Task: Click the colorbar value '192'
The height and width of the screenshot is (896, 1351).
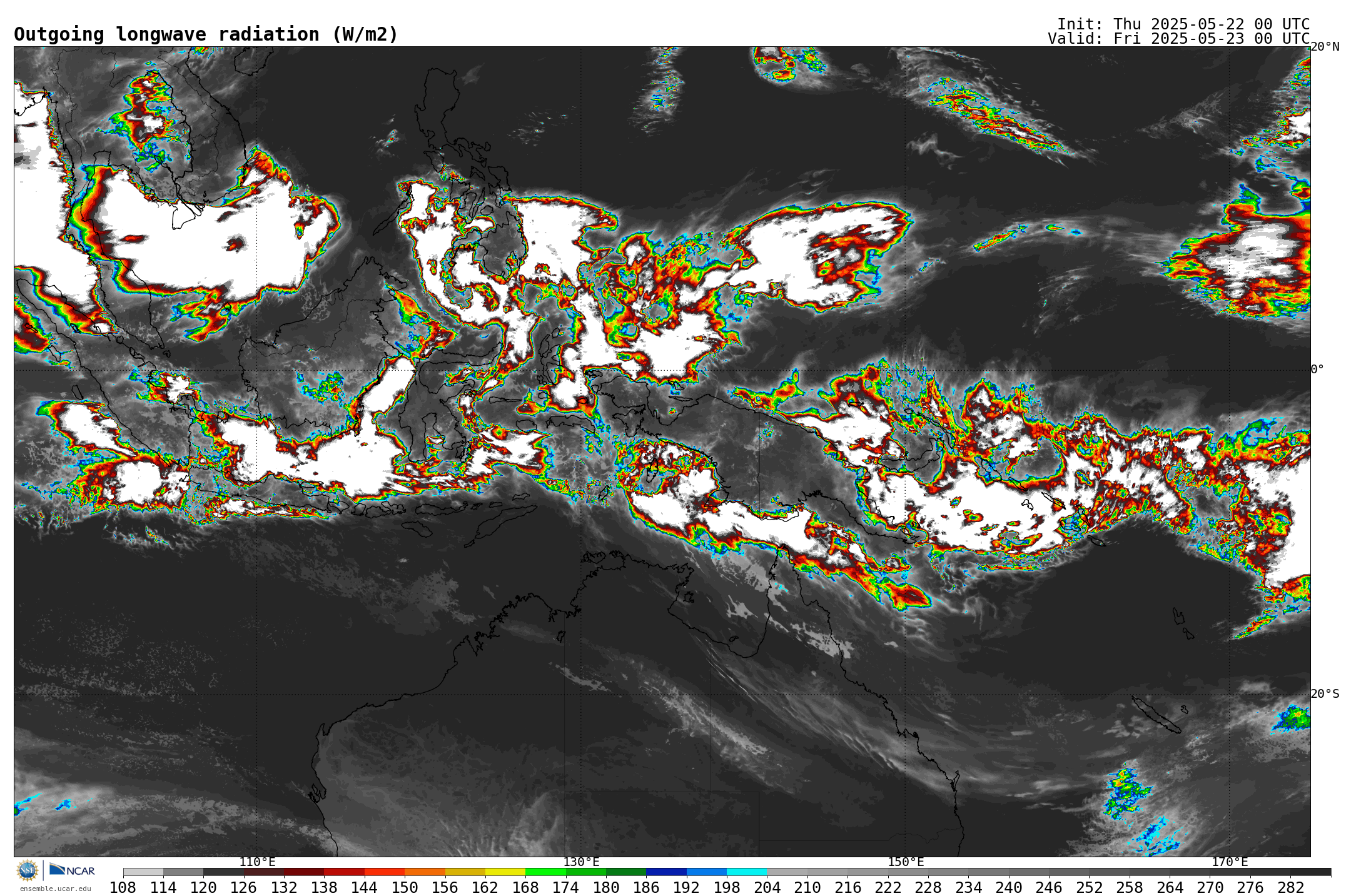Action: tap(687, 888)
